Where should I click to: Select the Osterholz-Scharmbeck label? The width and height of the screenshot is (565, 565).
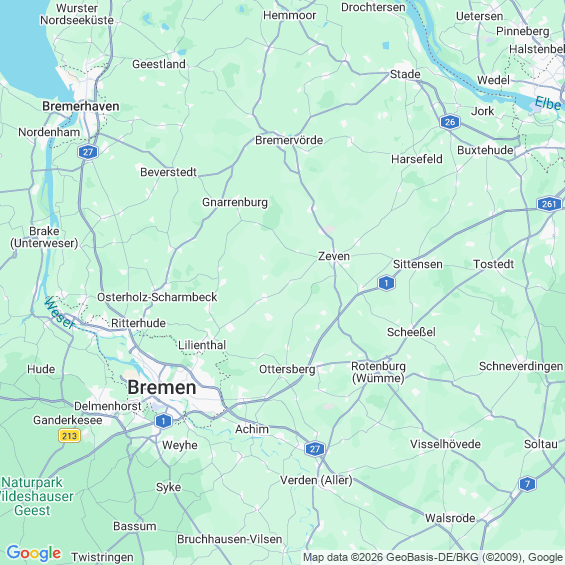pyautogui.click(x=157, y=297)
